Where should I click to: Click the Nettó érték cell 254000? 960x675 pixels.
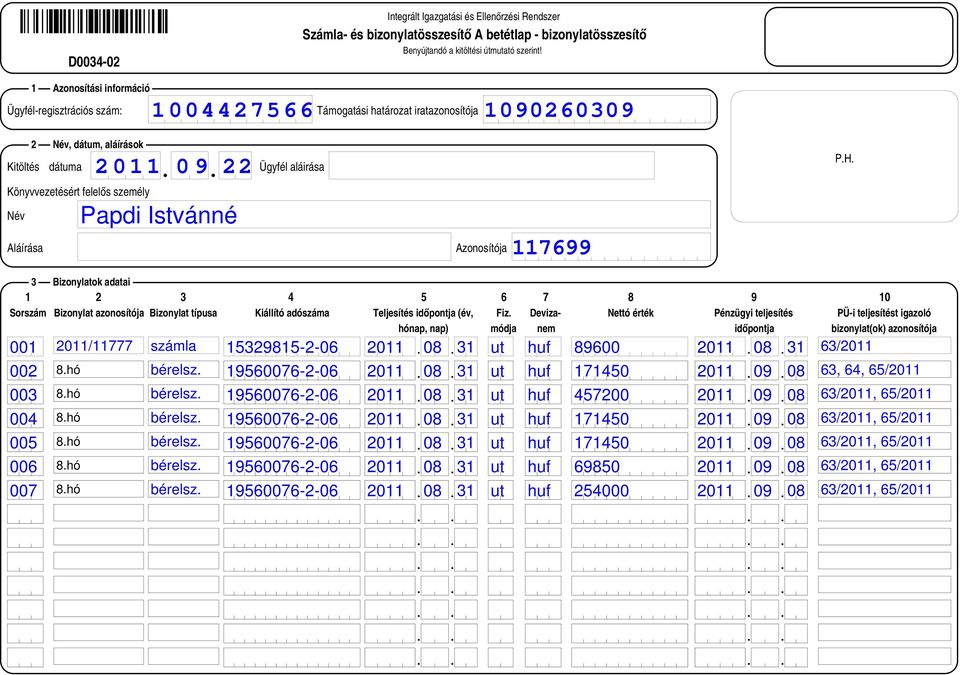tap(629, 490)
